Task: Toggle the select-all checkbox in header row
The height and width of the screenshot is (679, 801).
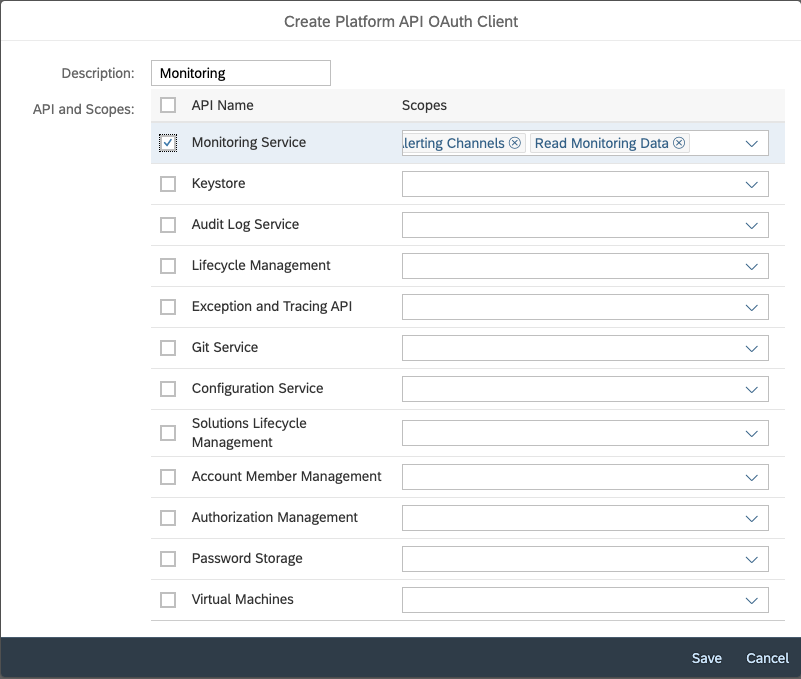Action: [167, 105]
